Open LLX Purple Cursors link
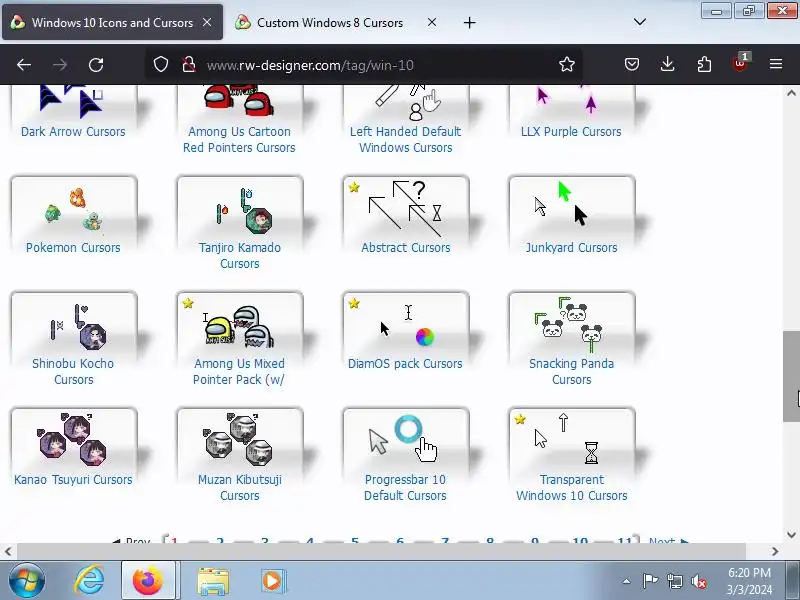Viewport: 800px width, 600px height. point(571,132)
